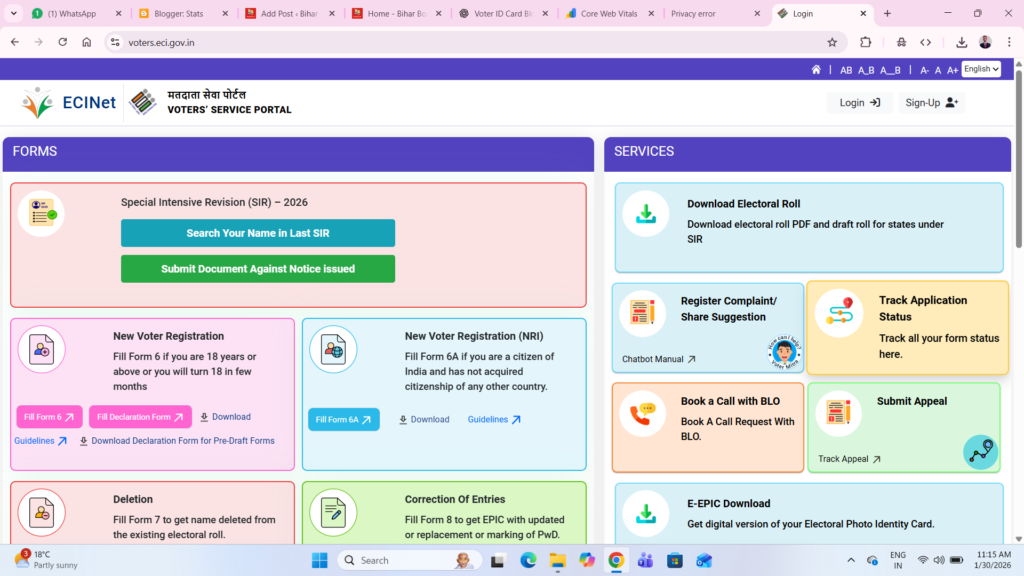Open the home icon on the purple bar

[x=816, y=69]
